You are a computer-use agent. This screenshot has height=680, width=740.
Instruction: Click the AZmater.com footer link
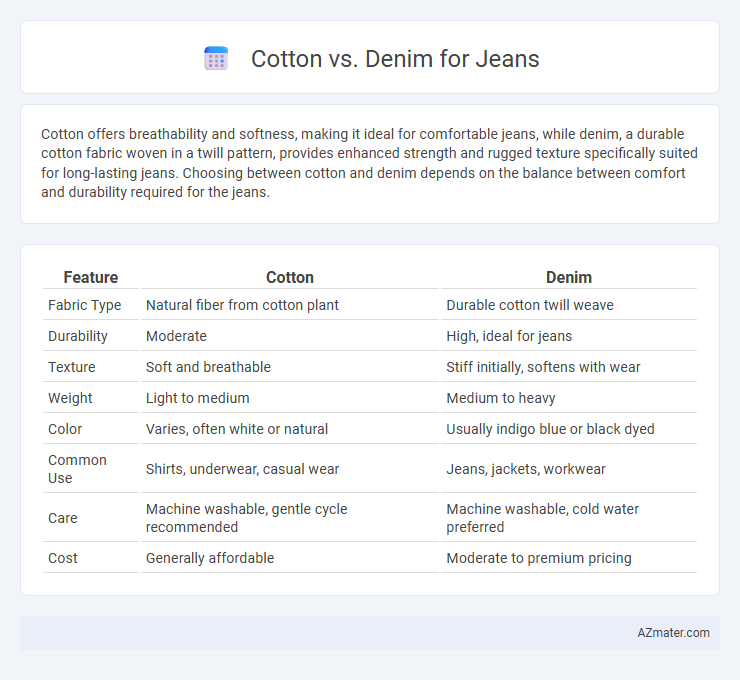pos(673,633)
